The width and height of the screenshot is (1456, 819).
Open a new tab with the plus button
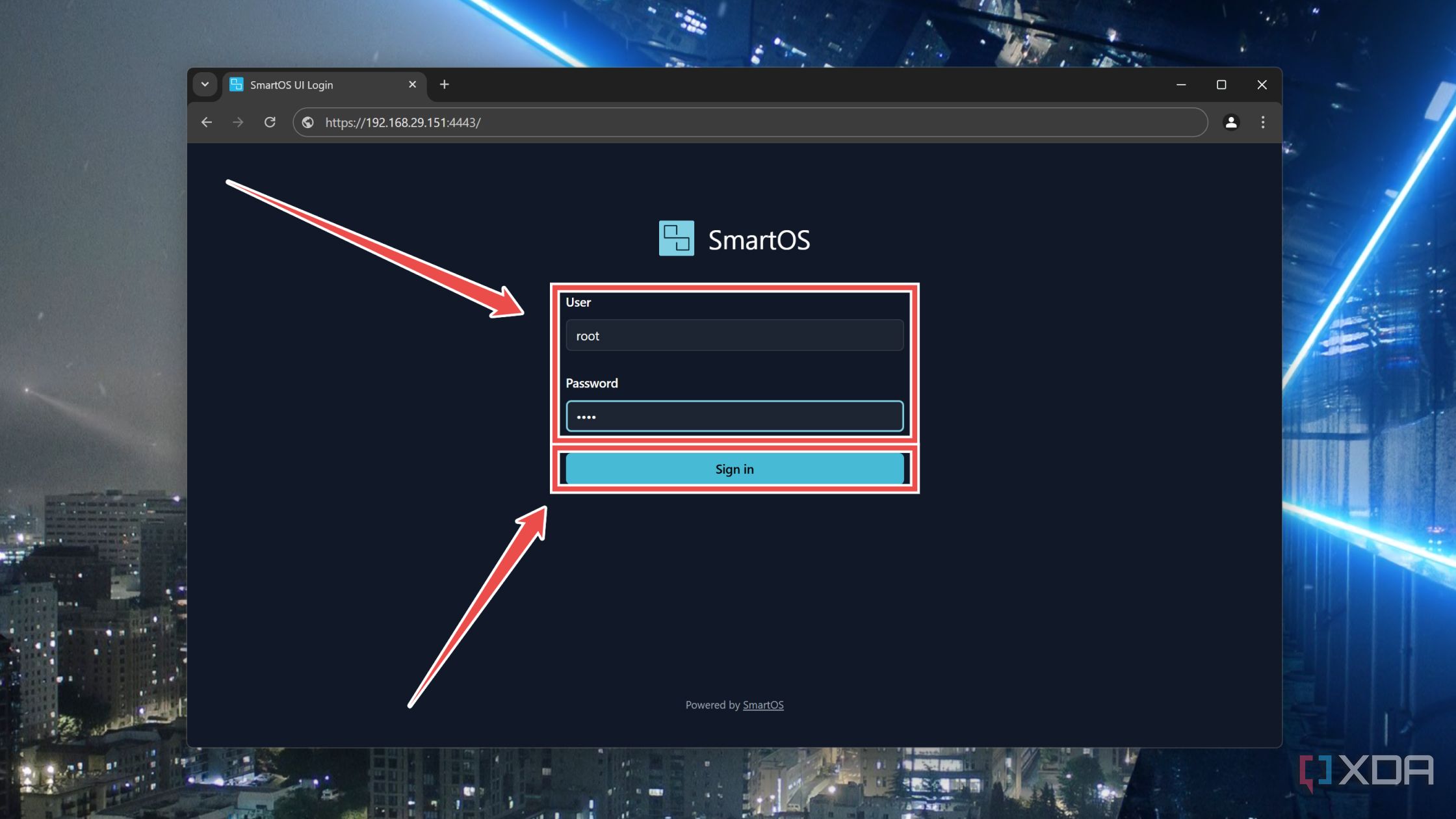(444, 84)
